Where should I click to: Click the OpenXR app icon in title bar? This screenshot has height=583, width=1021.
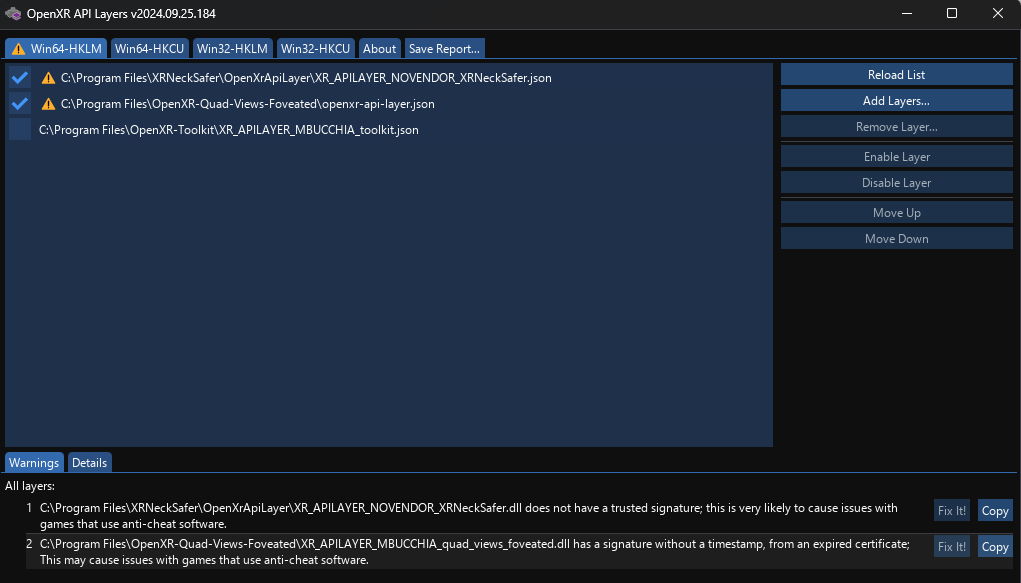[13, 14]
